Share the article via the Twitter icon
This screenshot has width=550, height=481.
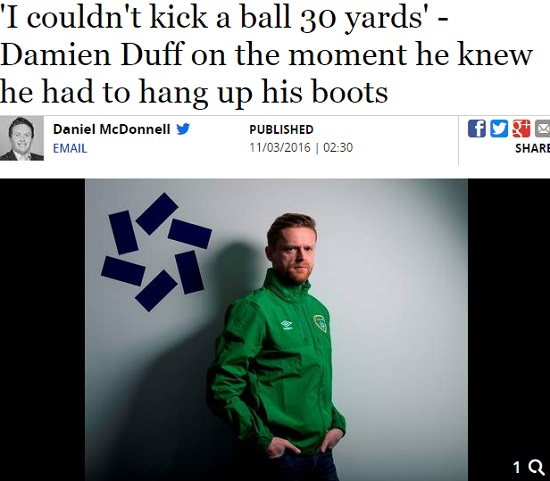click(x=499, y=128)
